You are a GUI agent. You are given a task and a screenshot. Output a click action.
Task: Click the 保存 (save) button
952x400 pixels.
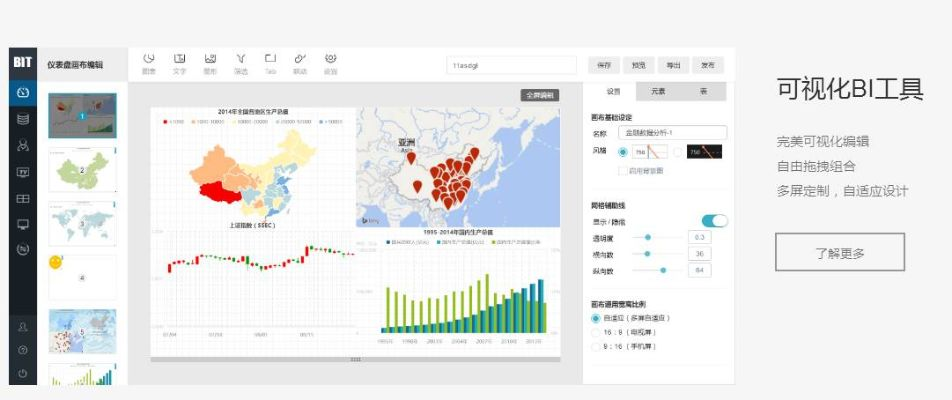pos(604,65)
